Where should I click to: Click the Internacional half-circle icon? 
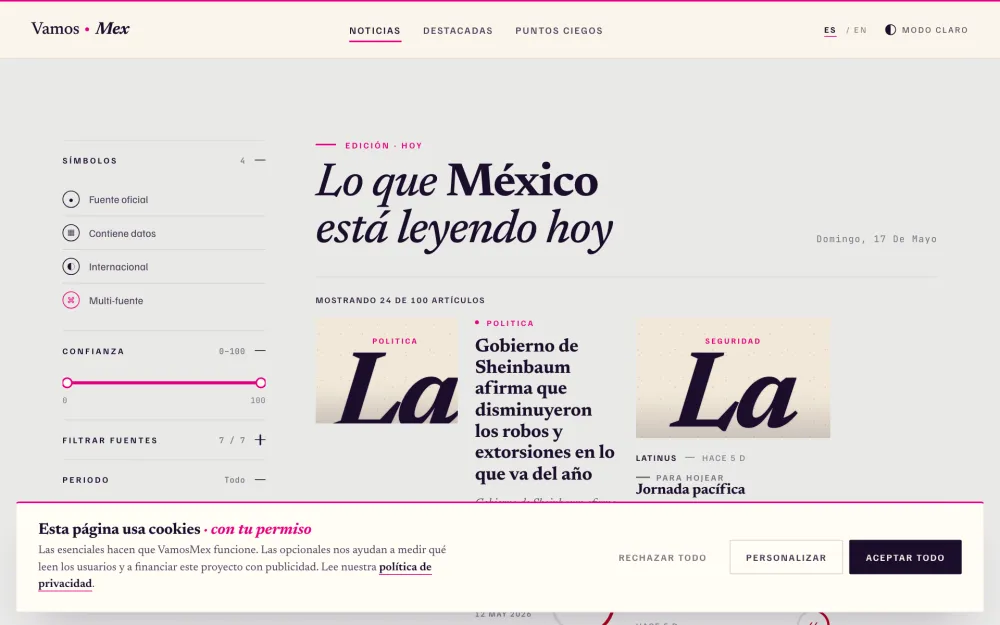[71, 267]
